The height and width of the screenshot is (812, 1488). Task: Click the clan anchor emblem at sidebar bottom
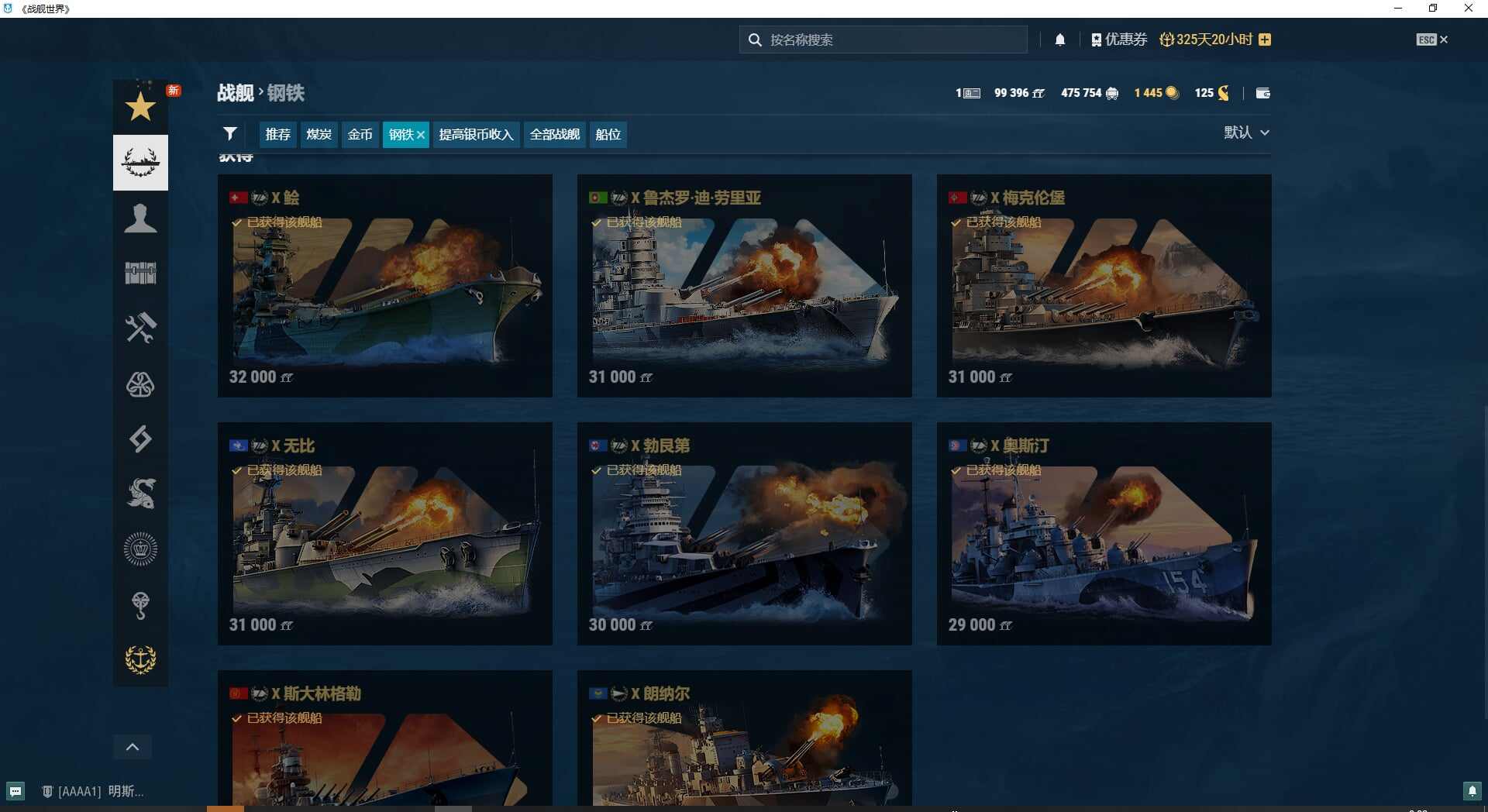point(140,660)
